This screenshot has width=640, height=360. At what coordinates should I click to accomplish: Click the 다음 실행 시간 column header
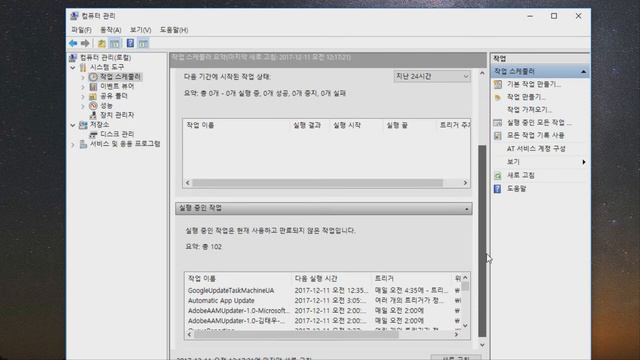(x=316, y=278)
